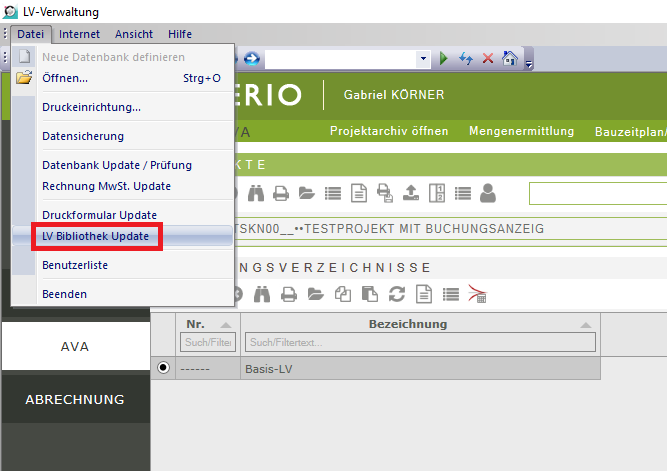Screen dimensions: 667x471
Task: Click the paste clipboard icon in Leistungsverzeichnisse toolbar
Action: point(370,294)
